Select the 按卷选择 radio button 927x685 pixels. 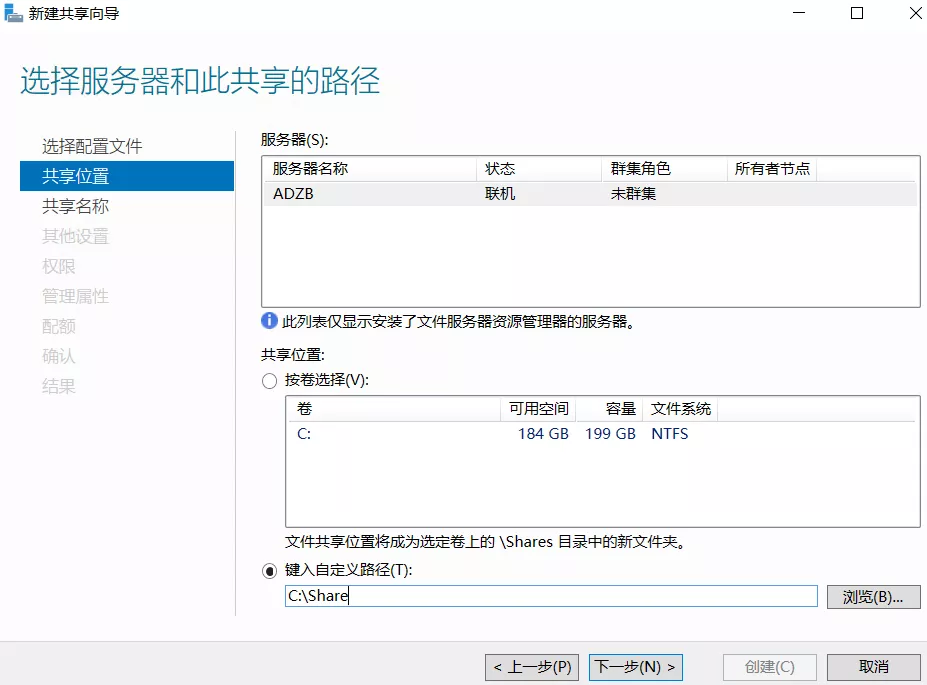click(269, 381)
